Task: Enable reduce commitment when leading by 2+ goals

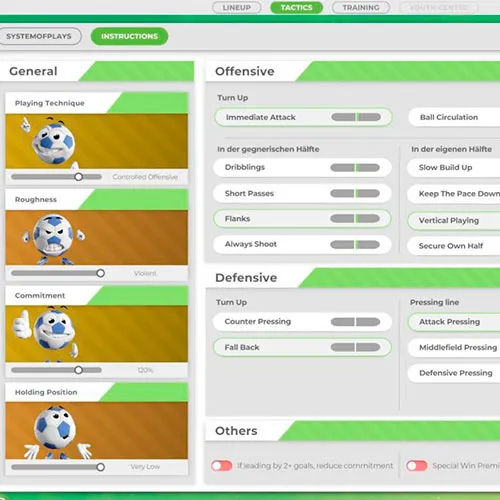Action: [x=222, y=466]
